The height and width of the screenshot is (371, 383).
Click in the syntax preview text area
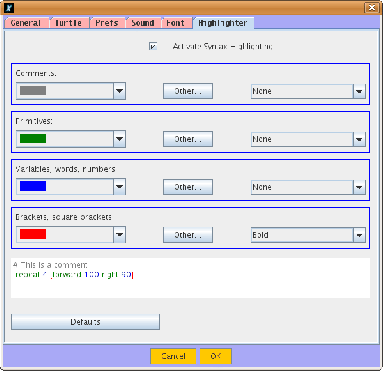[x=190, y=278]
